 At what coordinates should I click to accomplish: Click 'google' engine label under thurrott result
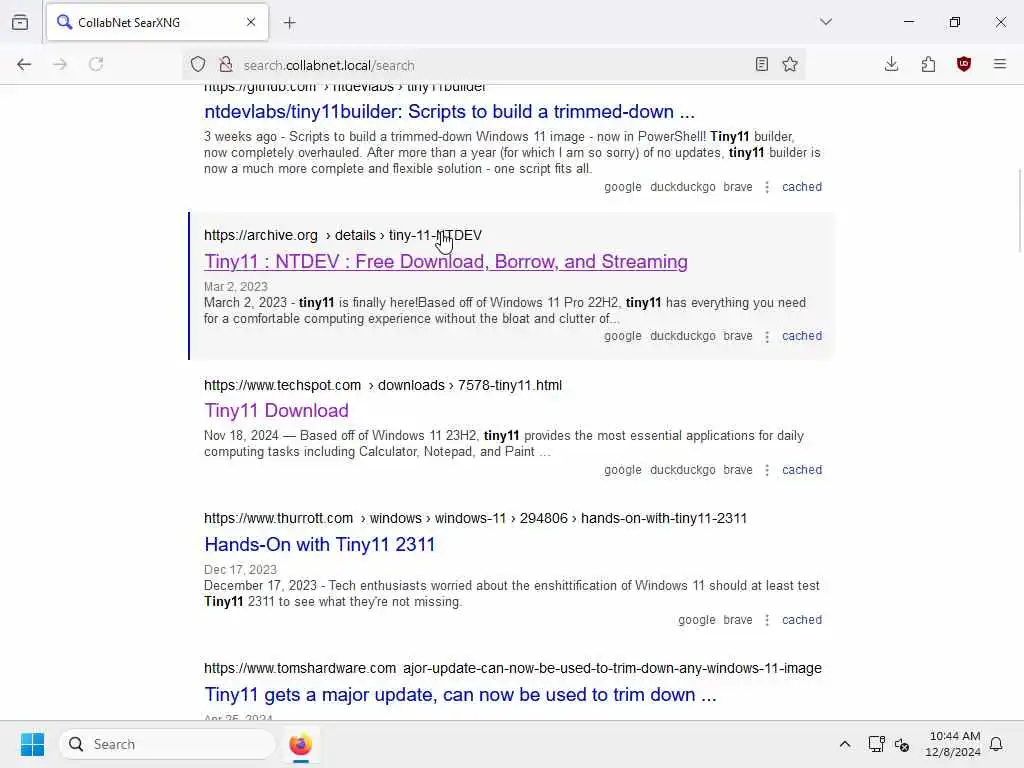[696, 620]
